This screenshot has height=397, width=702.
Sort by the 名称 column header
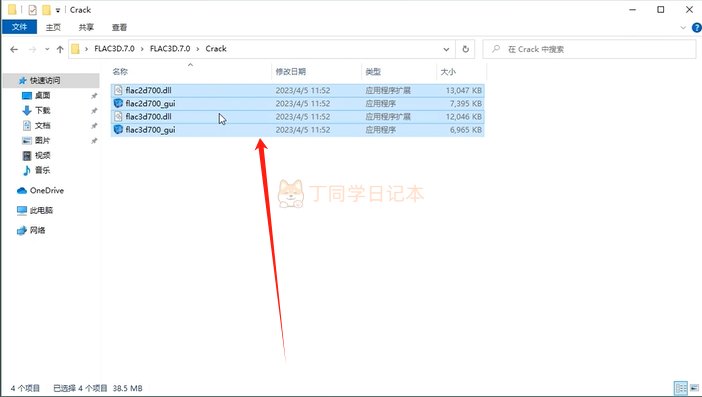tap(120, 72)
